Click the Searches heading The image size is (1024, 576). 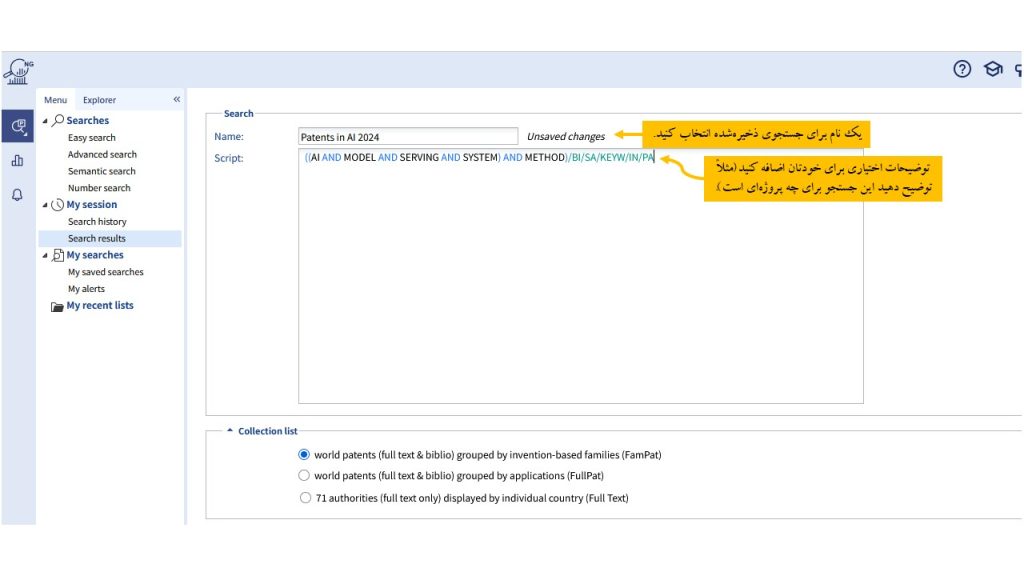[x=88, y=120]
